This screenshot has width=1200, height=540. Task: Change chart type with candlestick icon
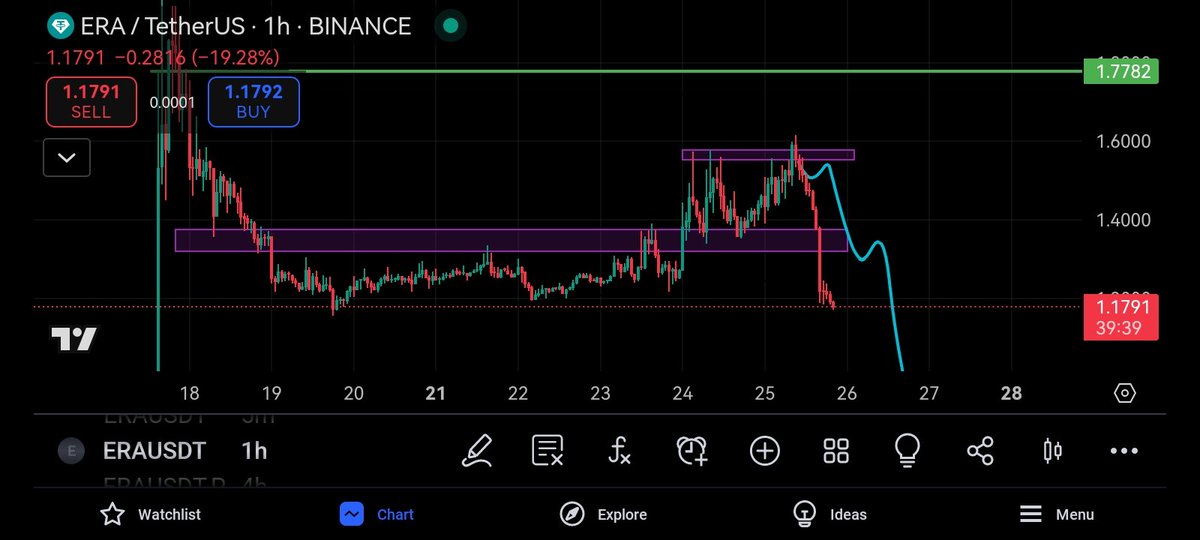click(1052, 451)
